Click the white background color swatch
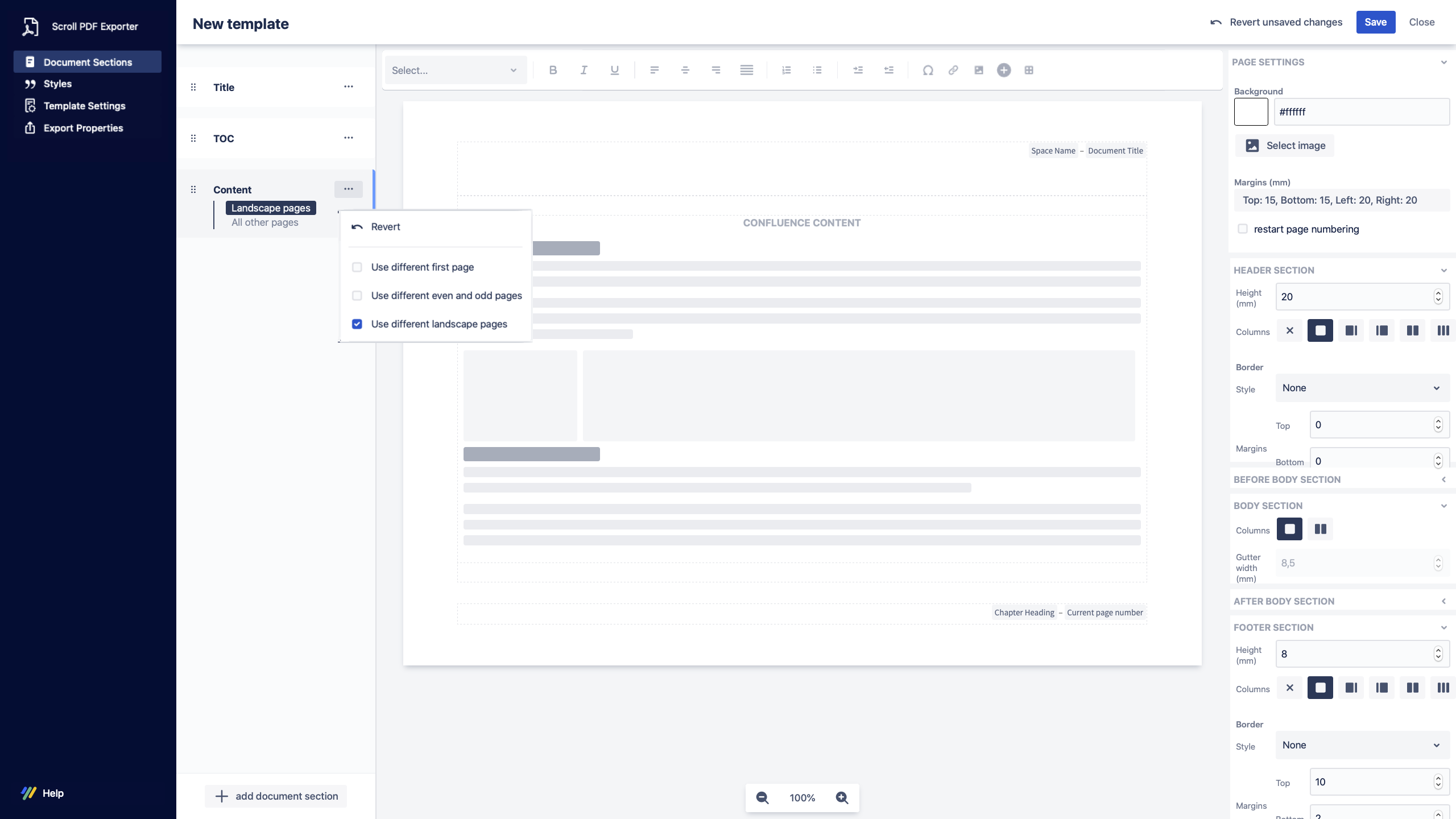The height and width of the screenshot is (819, 1456). (1251, 111)
